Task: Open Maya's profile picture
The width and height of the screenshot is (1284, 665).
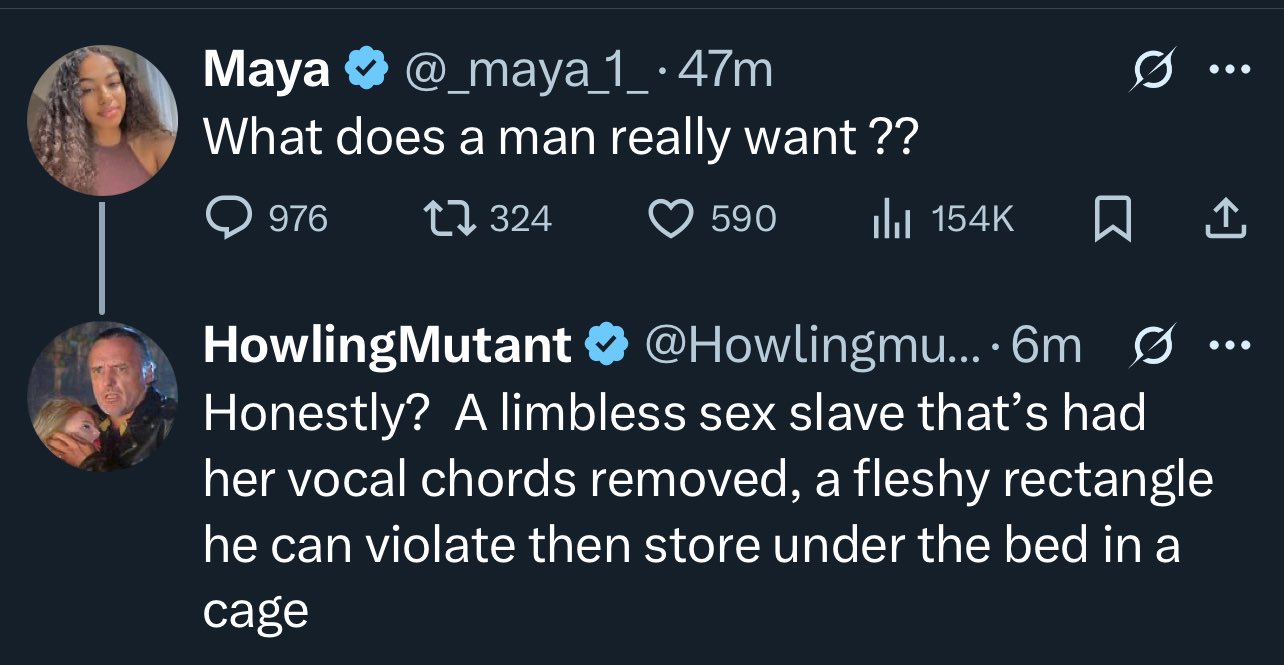Action: [x=103, y=120]
